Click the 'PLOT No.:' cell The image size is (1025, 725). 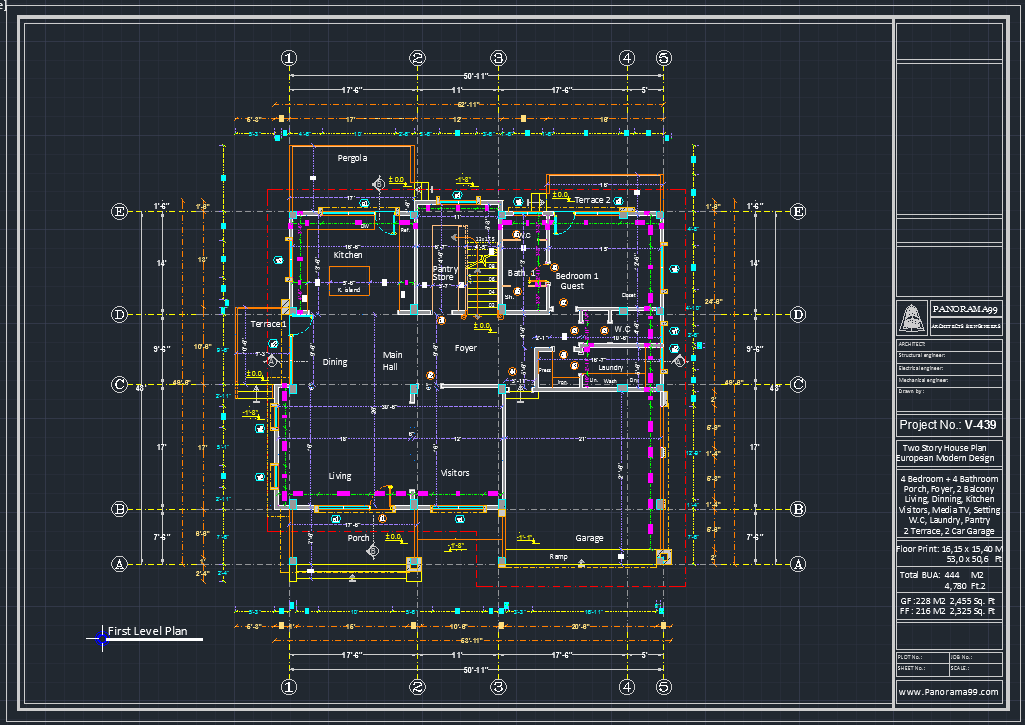(x=922, y=657)
